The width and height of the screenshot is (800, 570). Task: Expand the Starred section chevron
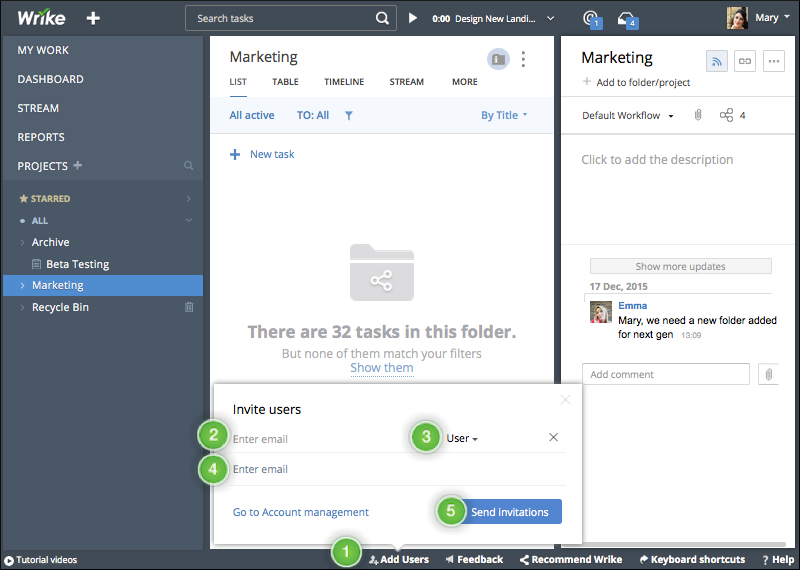[x=189, y=199]
